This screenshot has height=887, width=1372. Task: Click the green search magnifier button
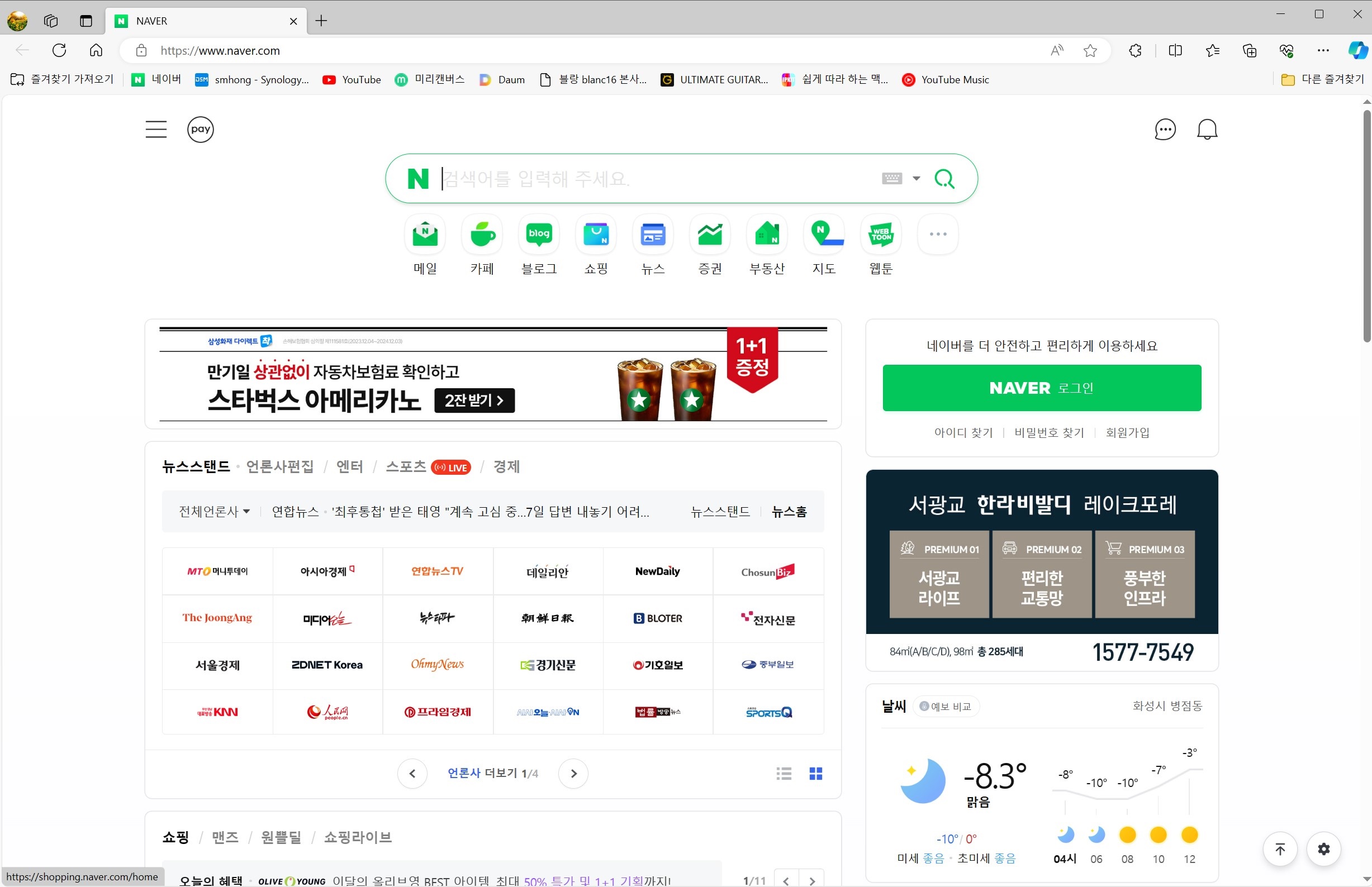coord(944,179)
